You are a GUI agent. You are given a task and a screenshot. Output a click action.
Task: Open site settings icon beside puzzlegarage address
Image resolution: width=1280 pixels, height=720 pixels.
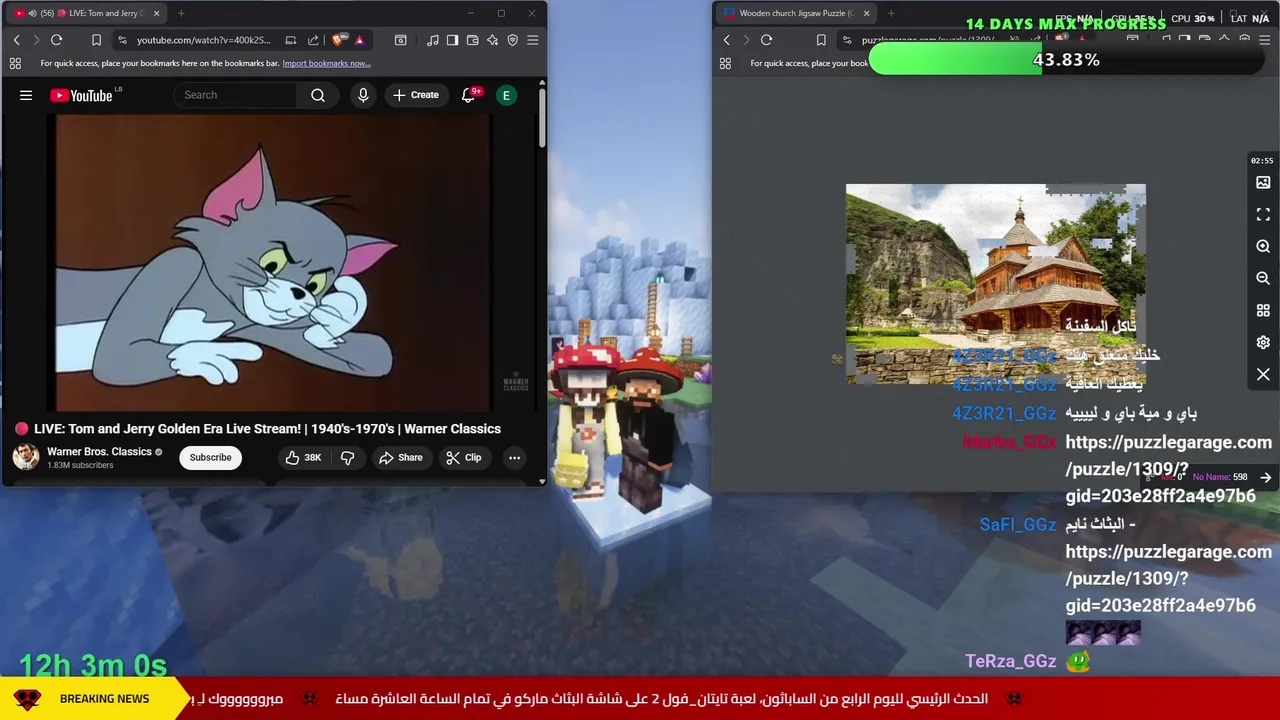[847, 40]
